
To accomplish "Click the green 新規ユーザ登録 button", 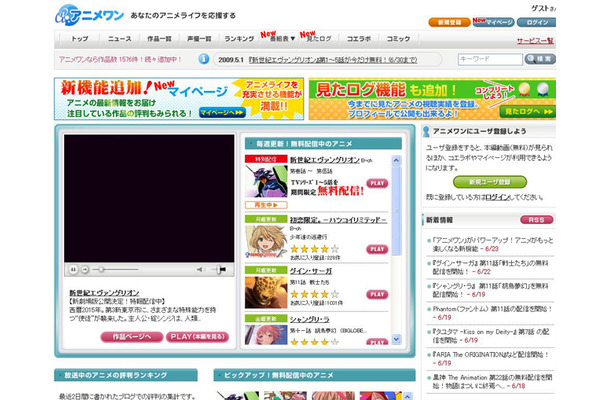I will click(490, 182).
